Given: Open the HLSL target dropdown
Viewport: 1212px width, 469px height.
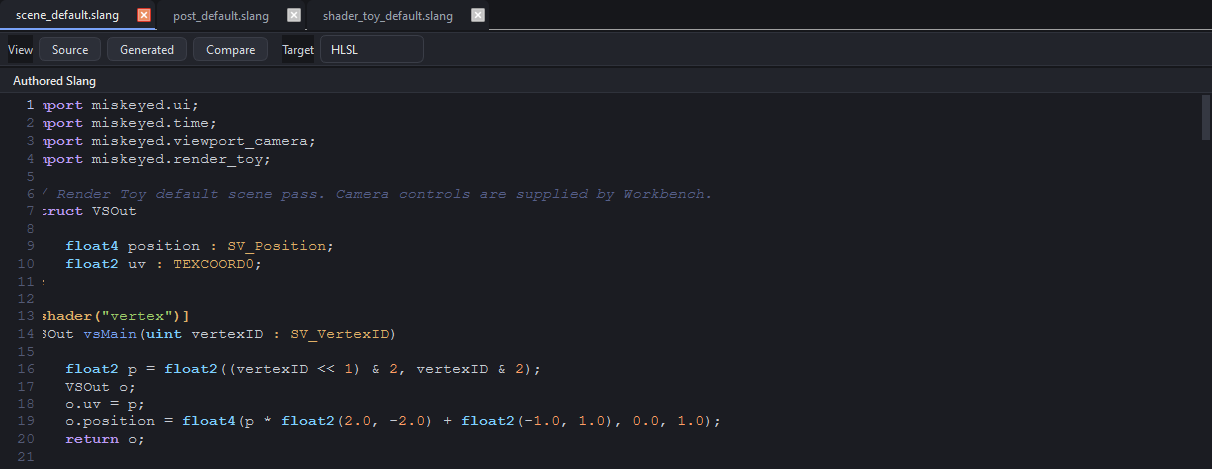Looking at the screenshot, I should (371, 50).
